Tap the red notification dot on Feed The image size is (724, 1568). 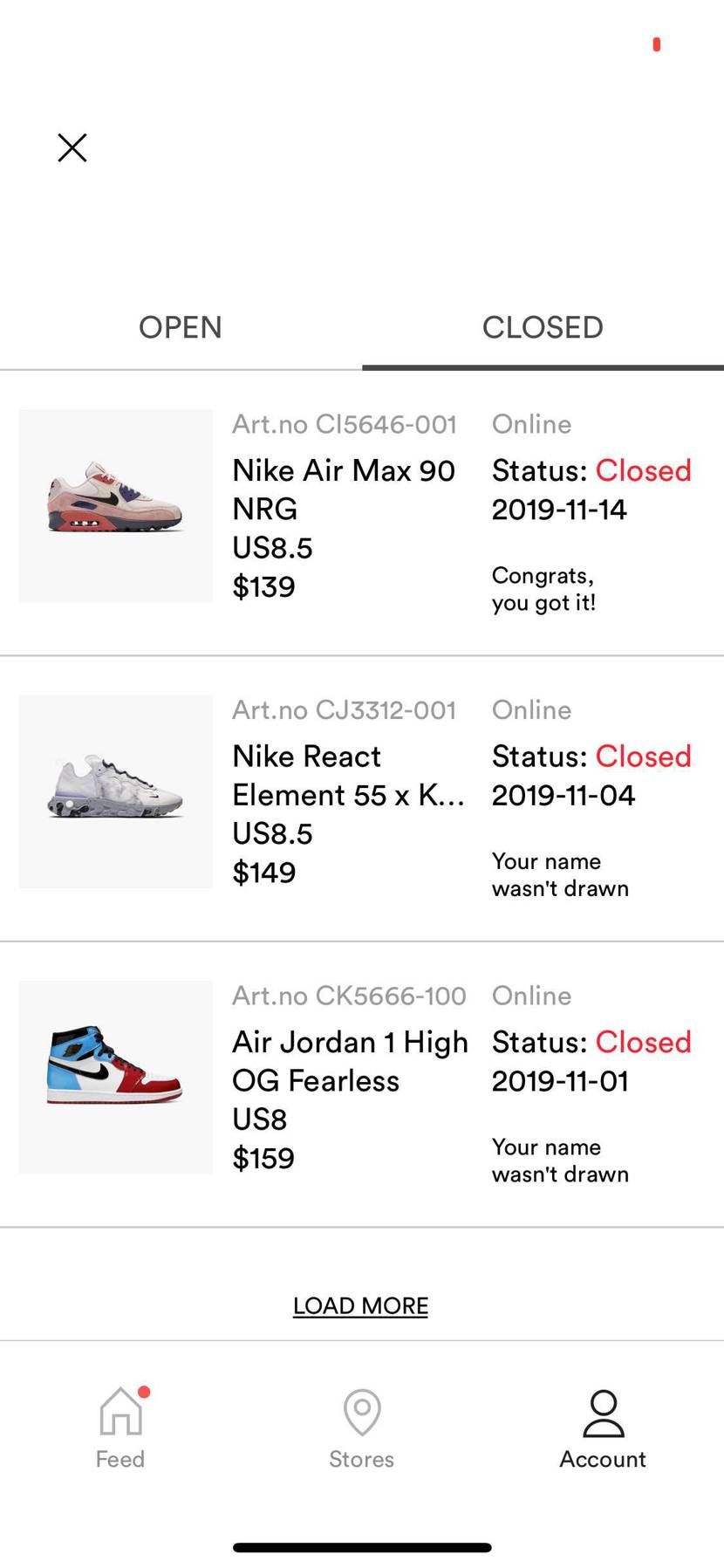coord(144,1392)
